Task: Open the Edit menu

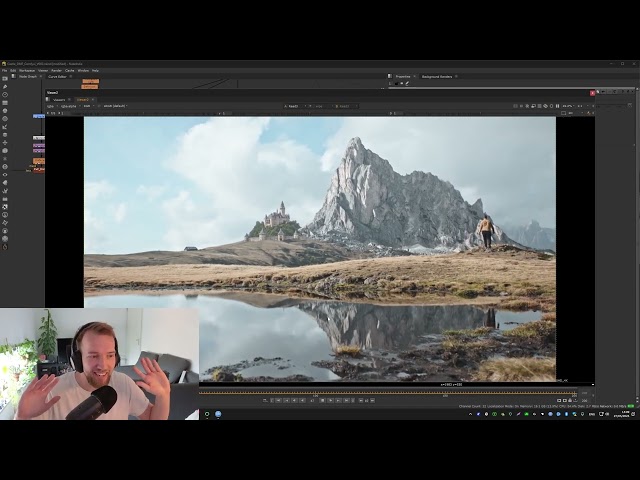Action: [x=13, y=71]
